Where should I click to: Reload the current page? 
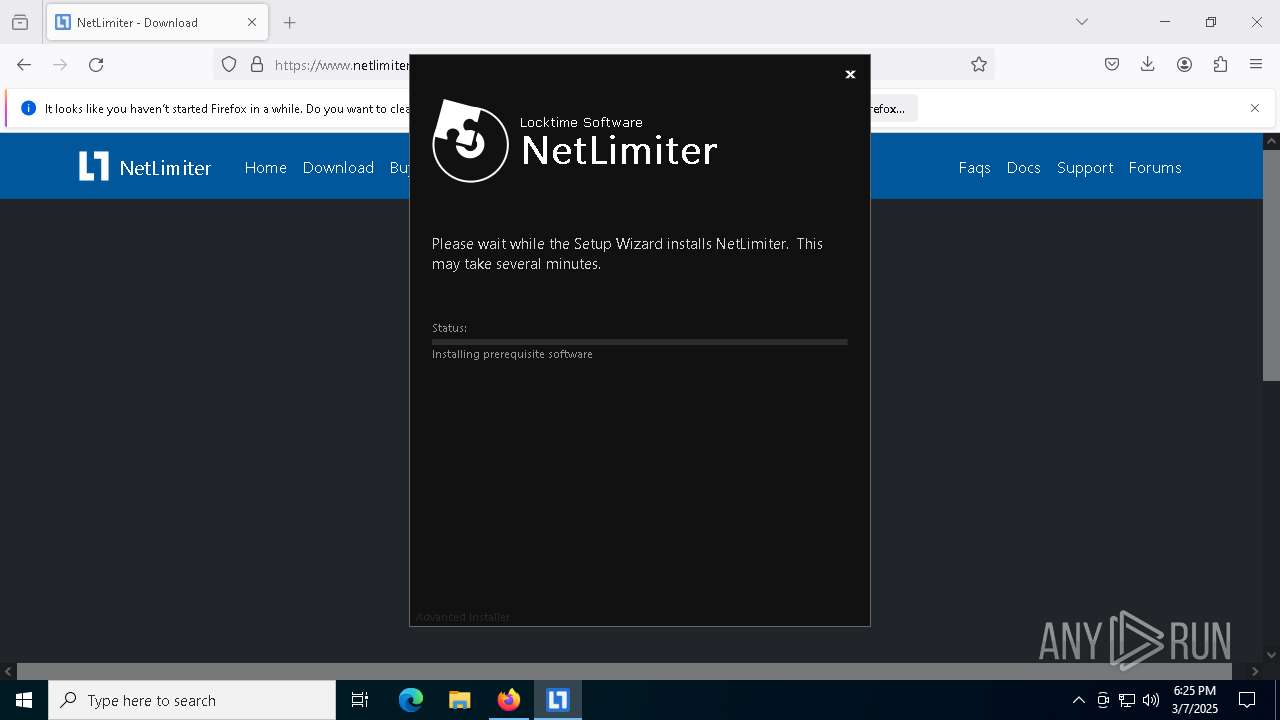tap(96, 65)
